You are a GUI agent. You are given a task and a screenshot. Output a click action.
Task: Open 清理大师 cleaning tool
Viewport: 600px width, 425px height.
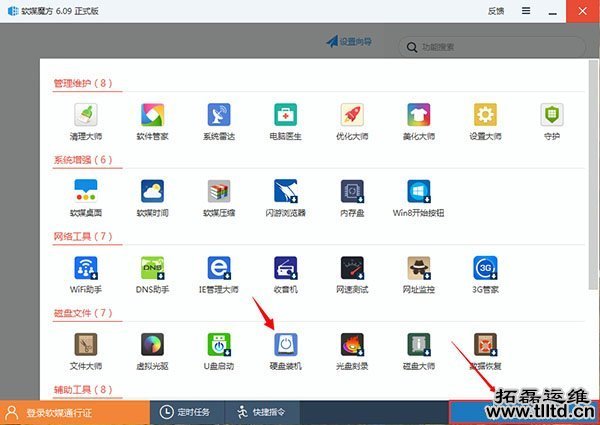coord(86,114)
